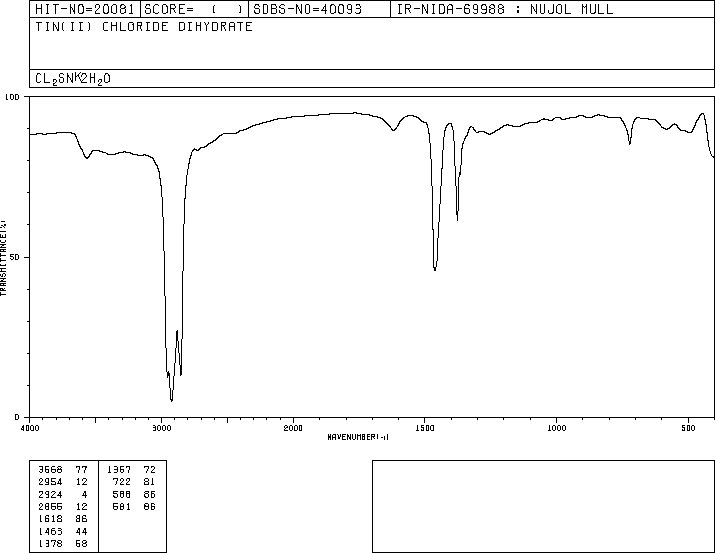Select the 2924 wavenumber in the peak table
This screenshot has height=553, width=715.
pos(50,494)
